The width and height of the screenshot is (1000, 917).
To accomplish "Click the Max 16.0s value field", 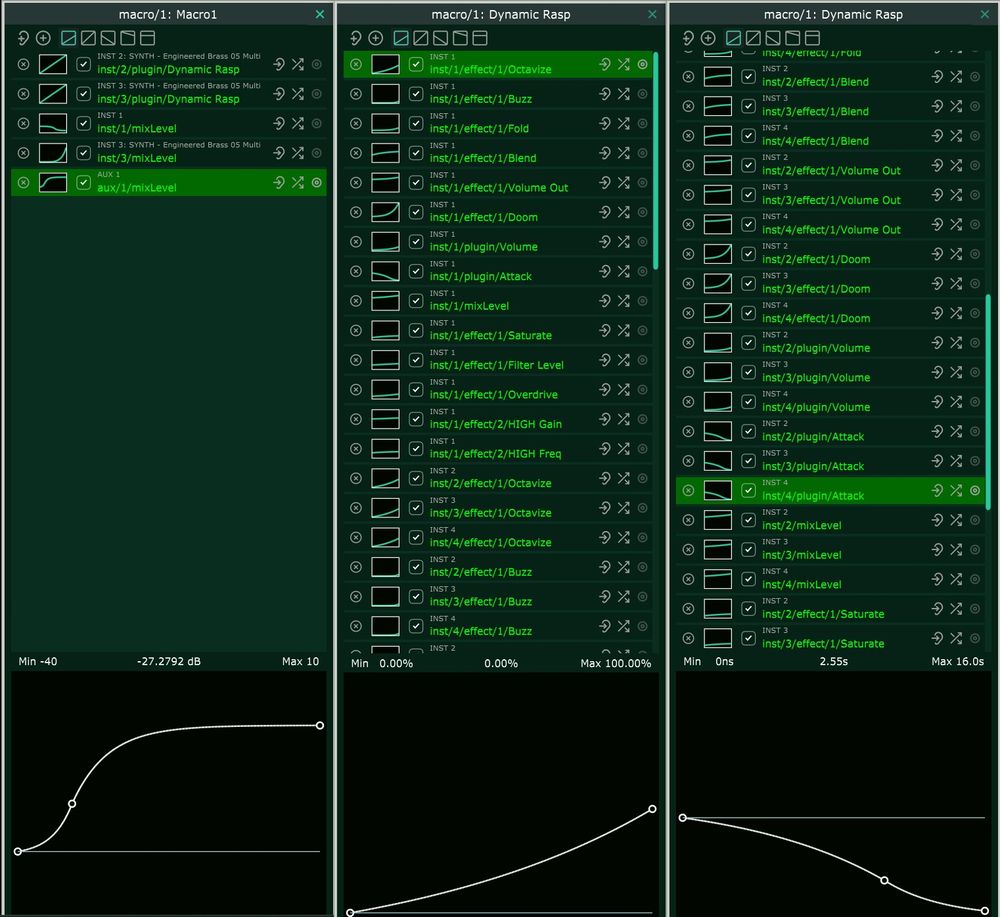I will coord(957,661).
